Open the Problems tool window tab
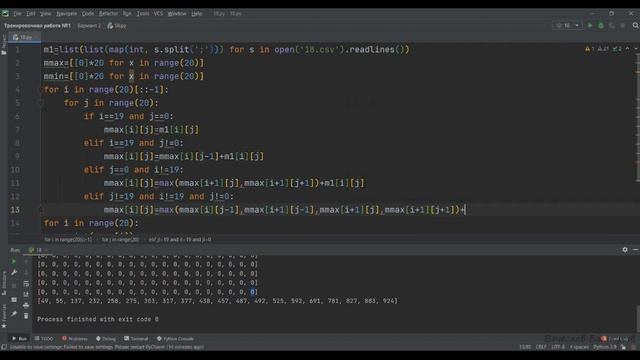Screen dimensions: 640x360 coord(75,338)
